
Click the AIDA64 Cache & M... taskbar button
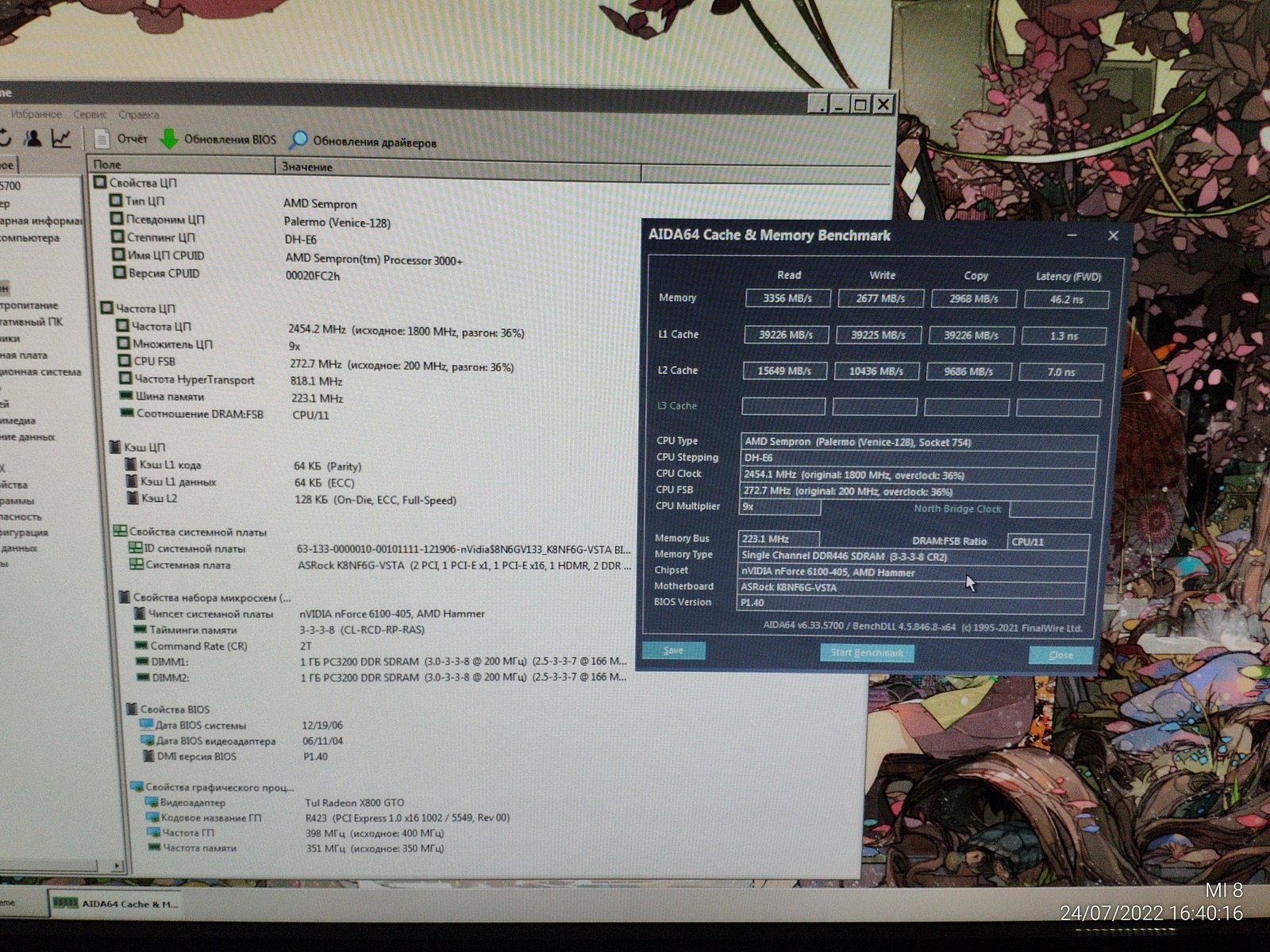tap(116, 904)
